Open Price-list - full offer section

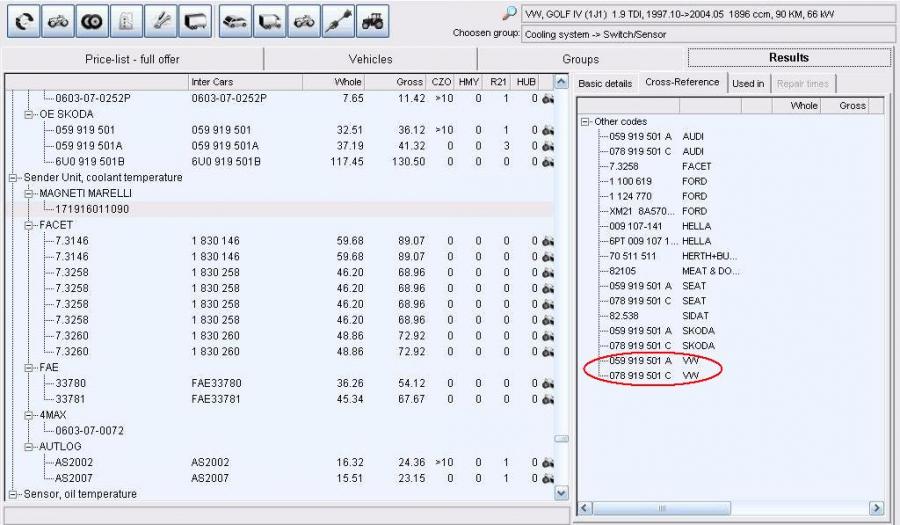click(132, 59)
